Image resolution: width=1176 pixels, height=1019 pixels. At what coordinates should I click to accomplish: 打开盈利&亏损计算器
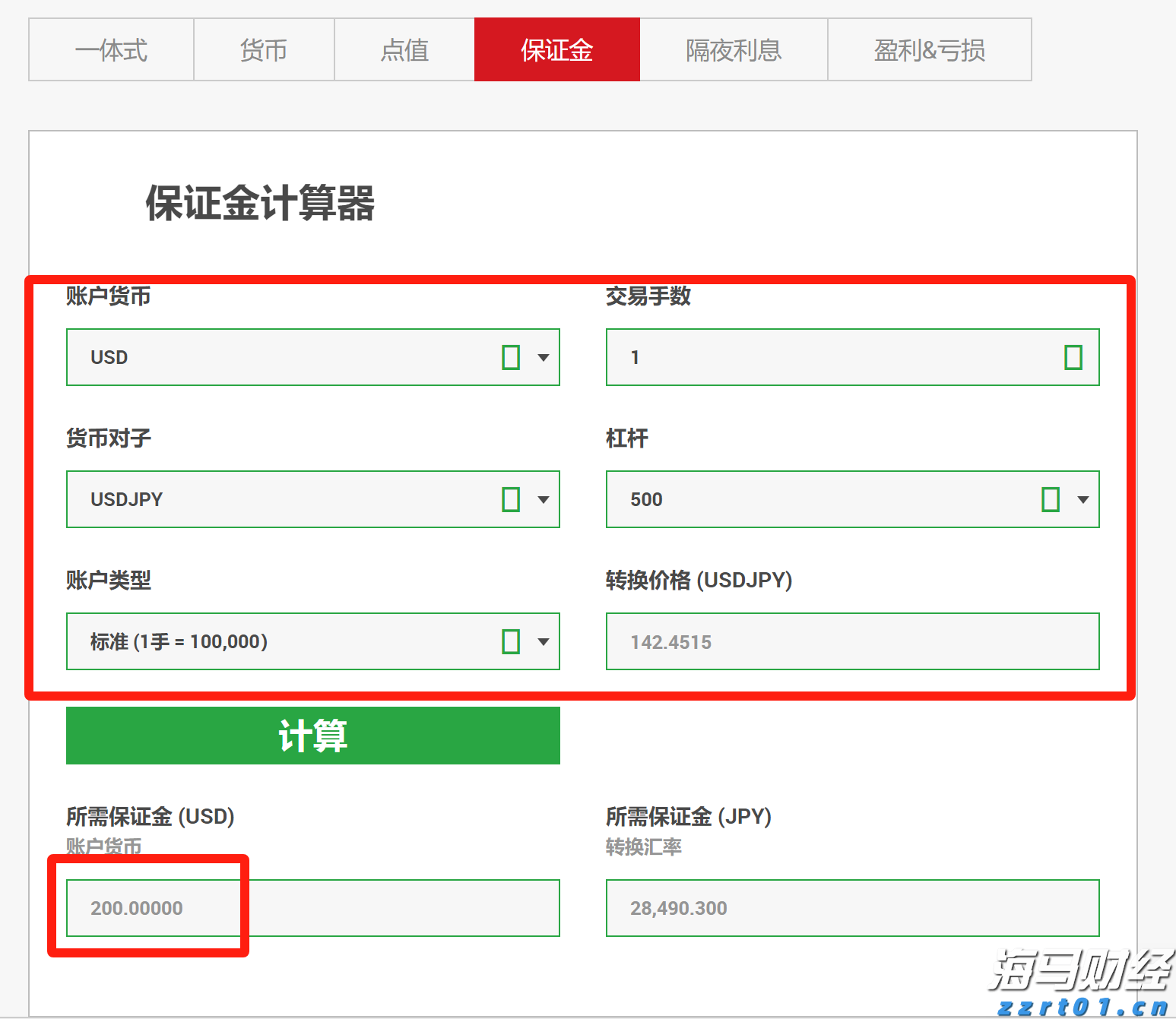click(x=929, y=49)
